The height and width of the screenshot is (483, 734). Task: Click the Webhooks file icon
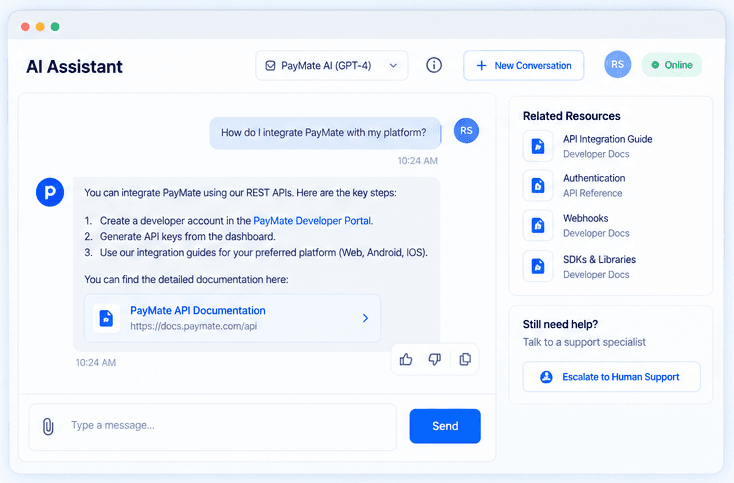pyautogui.click(x=538, y=226)
